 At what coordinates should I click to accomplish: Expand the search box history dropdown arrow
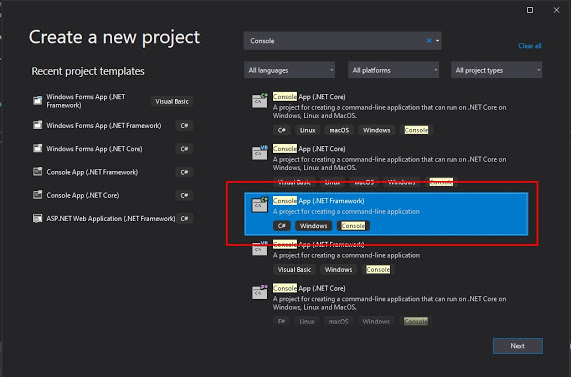437,41
